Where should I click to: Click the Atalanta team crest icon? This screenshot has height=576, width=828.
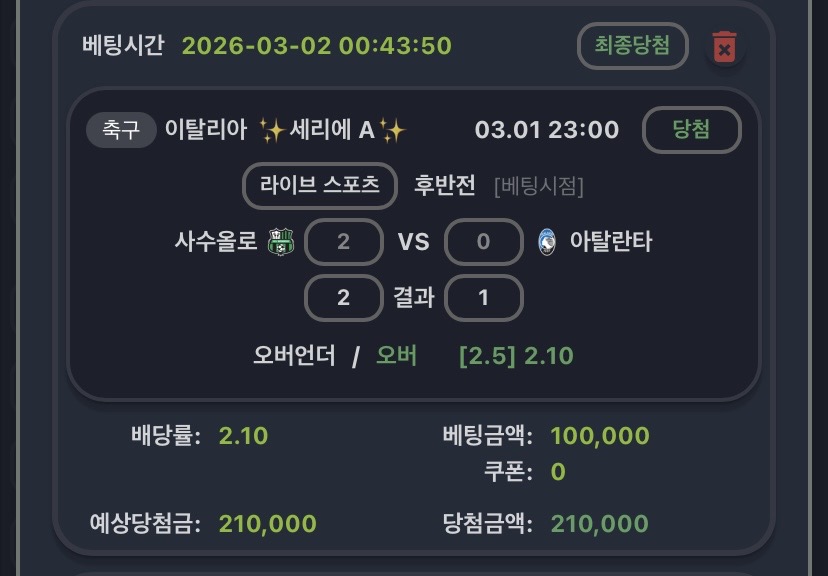[546, 242]
